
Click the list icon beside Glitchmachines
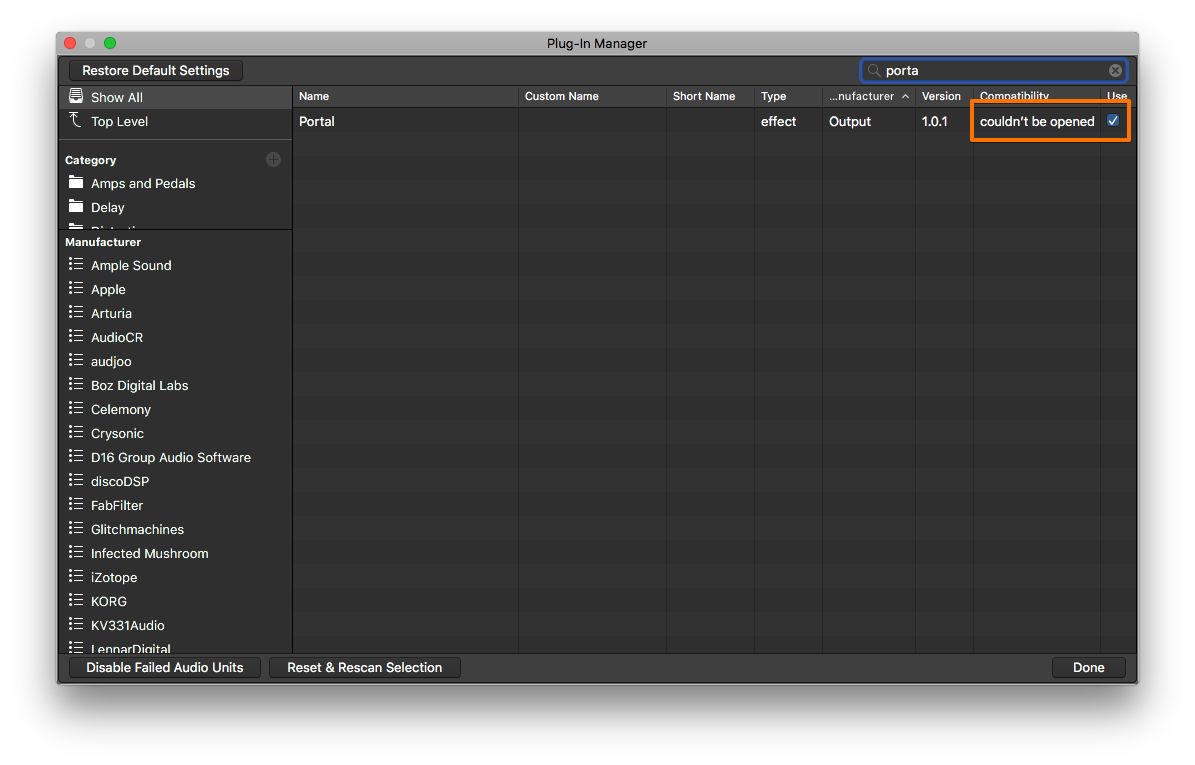point(75,528)
